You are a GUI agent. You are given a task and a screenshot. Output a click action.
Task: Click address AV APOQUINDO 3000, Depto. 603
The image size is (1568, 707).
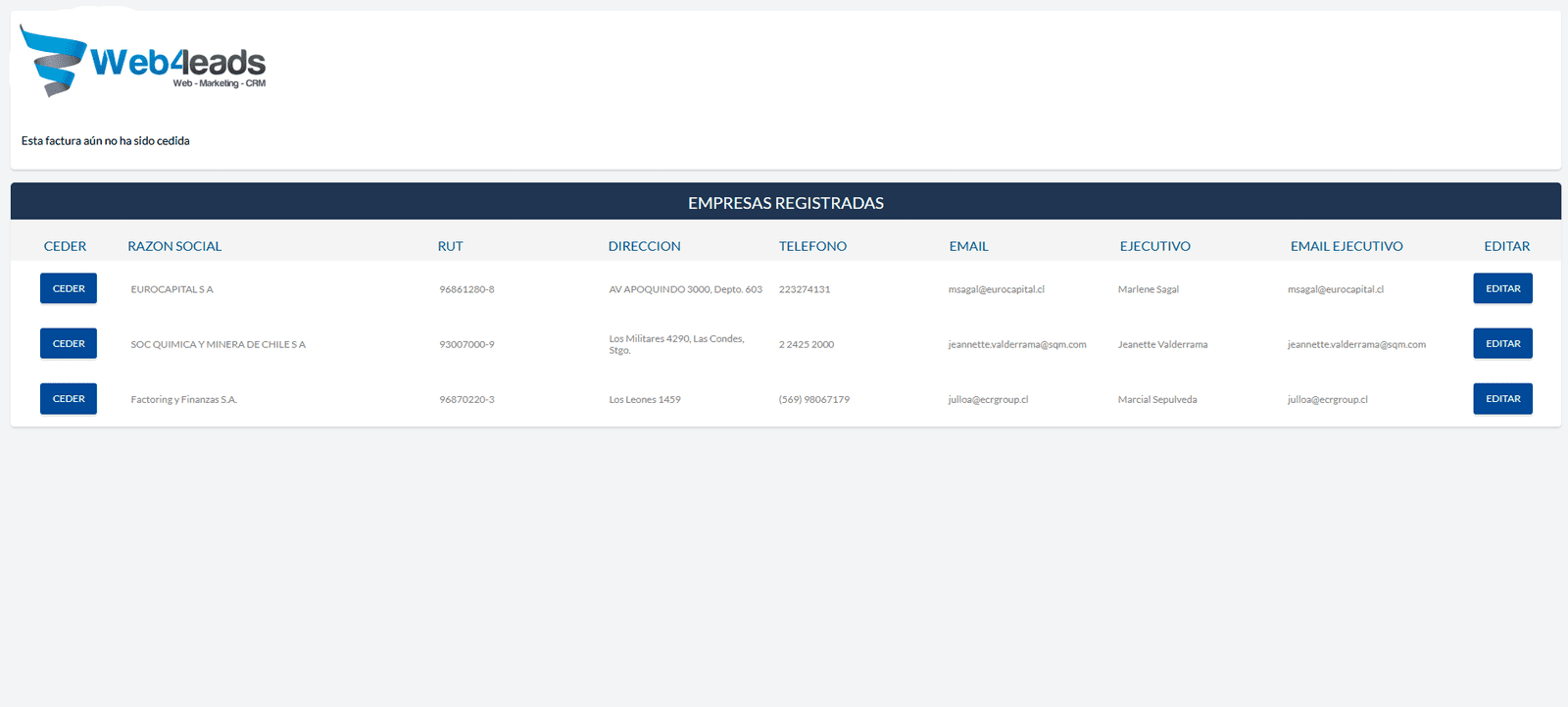coord(685,289)
